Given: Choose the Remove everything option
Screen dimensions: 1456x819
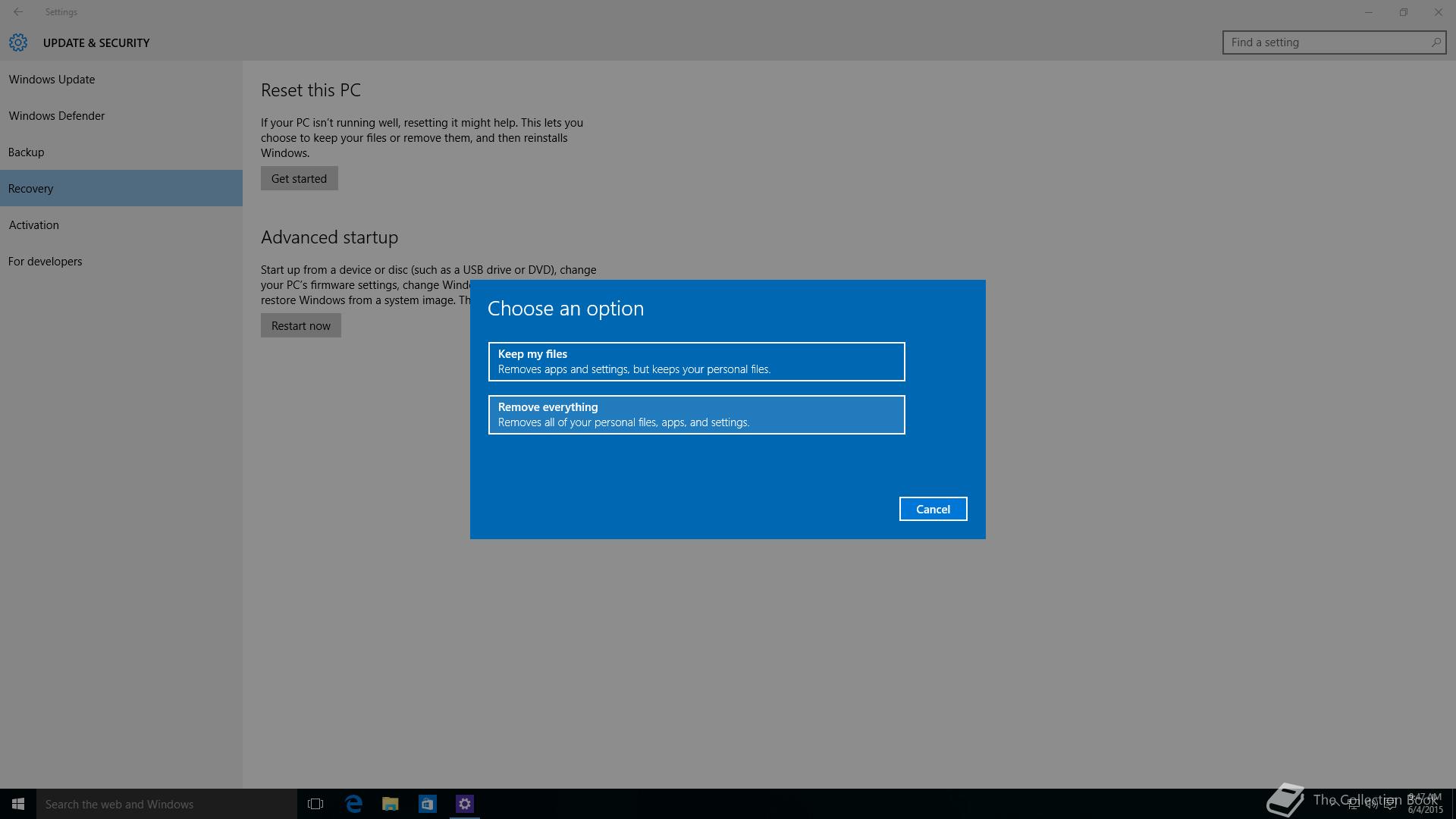Looking at the screenshot, I should [696, 415].
